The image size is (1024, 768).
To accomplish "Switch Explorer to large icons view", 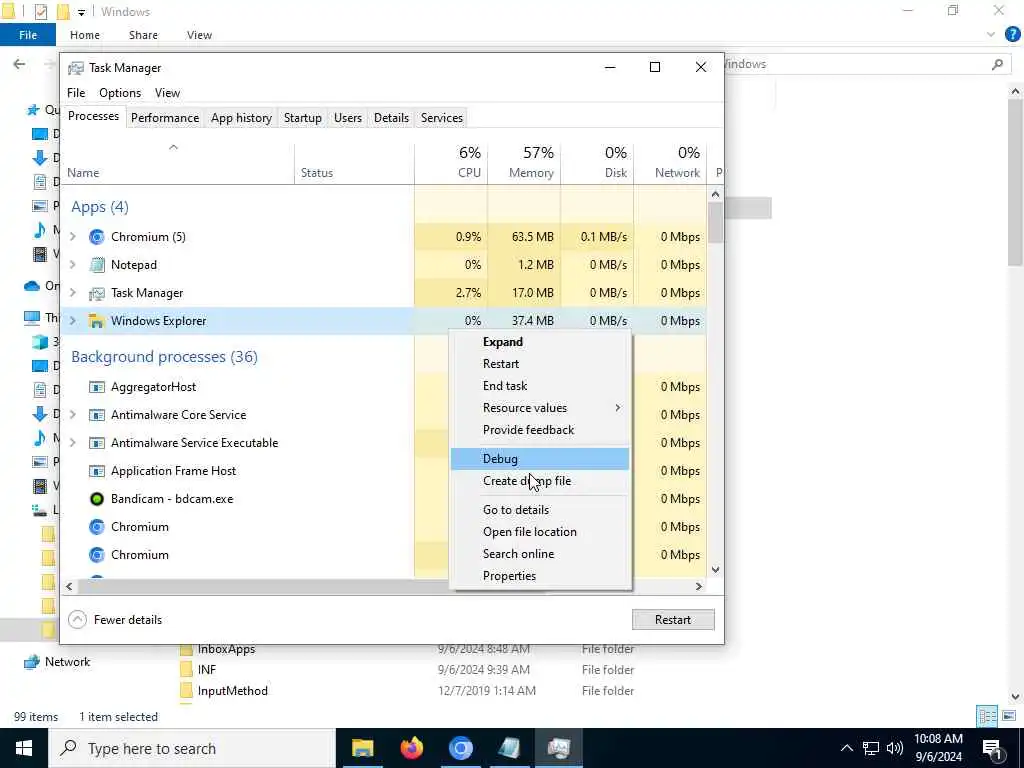I will point(1009,716).
